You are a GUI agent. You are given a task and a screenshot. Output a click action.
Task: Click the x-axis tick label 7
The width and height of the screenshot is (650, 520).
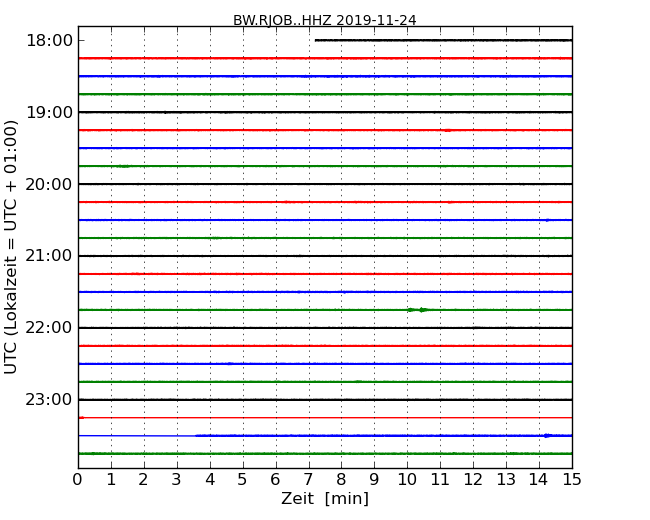click(x=308, y=479)
